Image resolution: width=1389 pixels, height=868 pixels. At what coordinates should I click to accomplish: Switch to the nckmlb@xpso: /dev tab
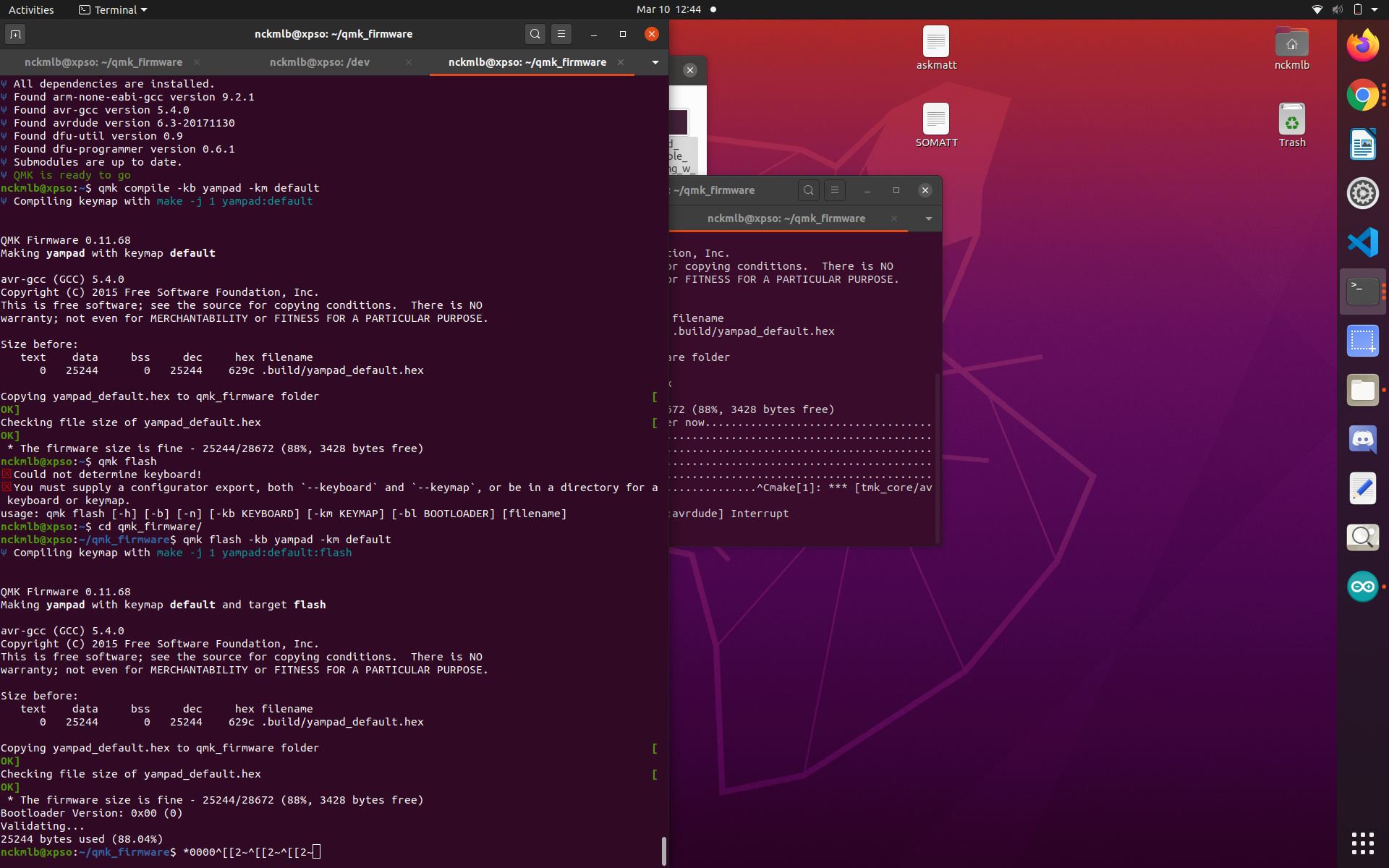click(x=319, y=62)
